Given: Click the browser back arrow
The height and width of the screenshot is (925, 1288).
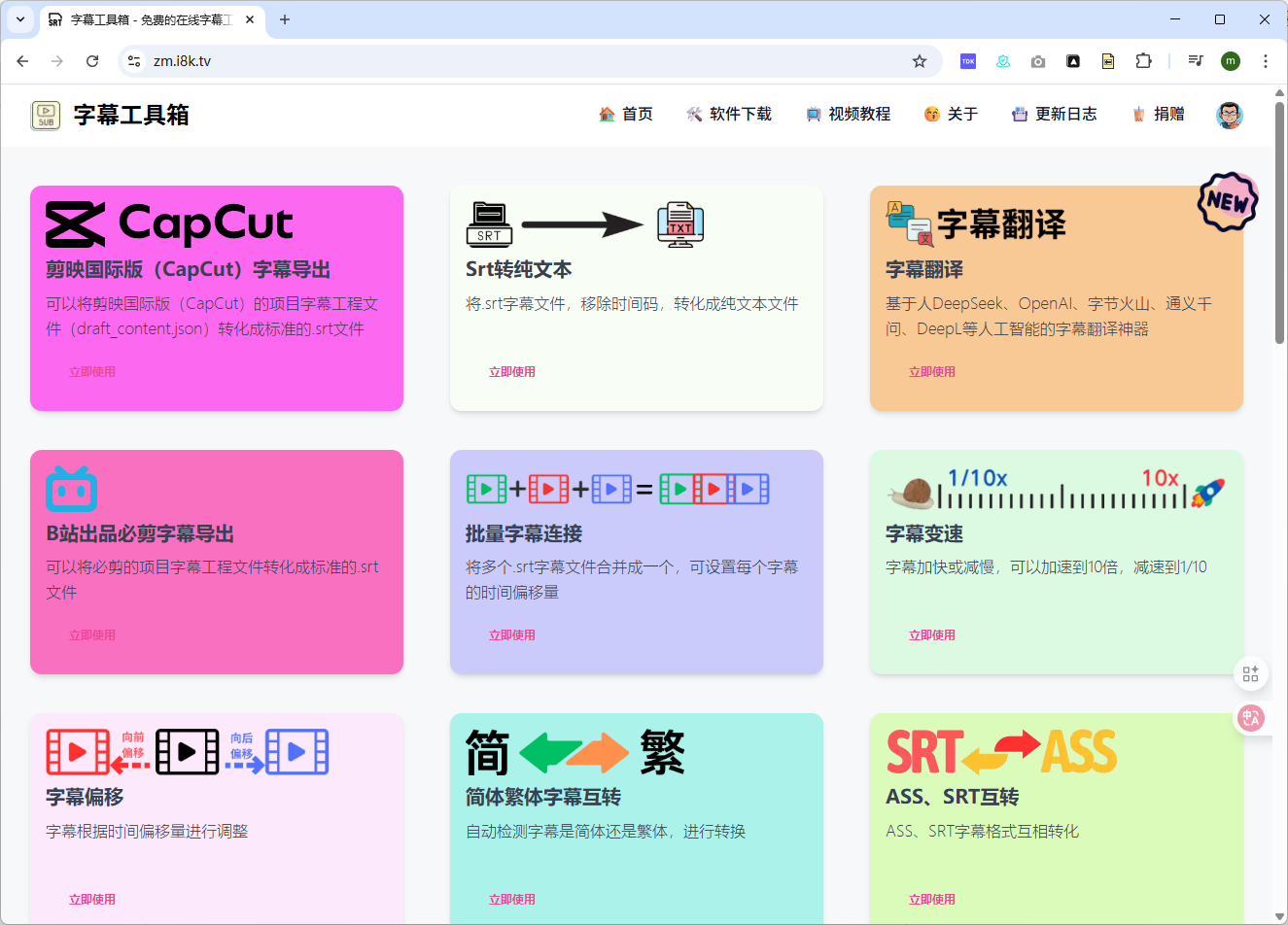Looking at the screenshot, I should pyautogui.click(x=22, y=61).
